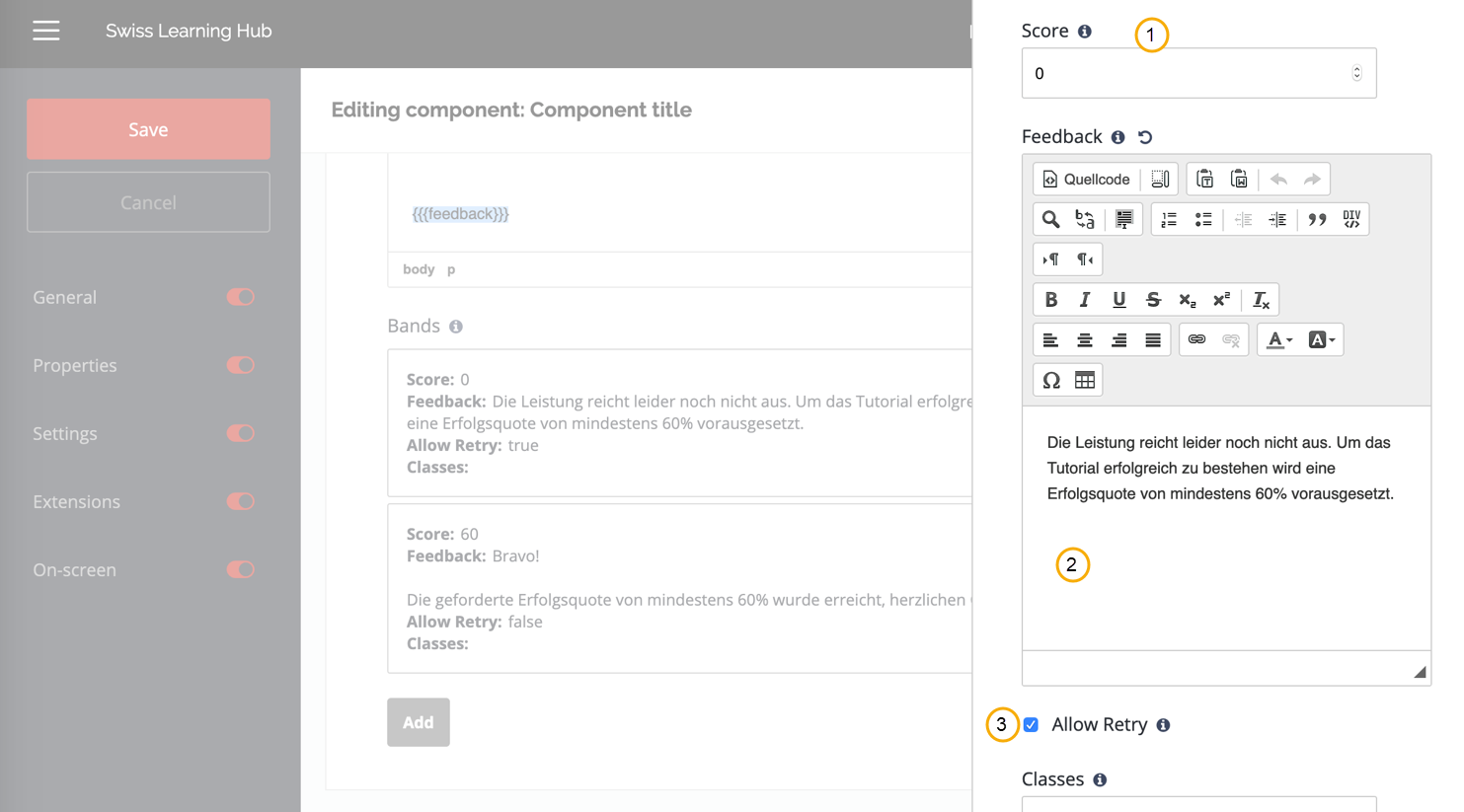The height and width of the screenshot is (812, 1464).
Task: Click the show blocks icon beside Quellcode
Action: pyautogui.click(x=1160, y=180)
